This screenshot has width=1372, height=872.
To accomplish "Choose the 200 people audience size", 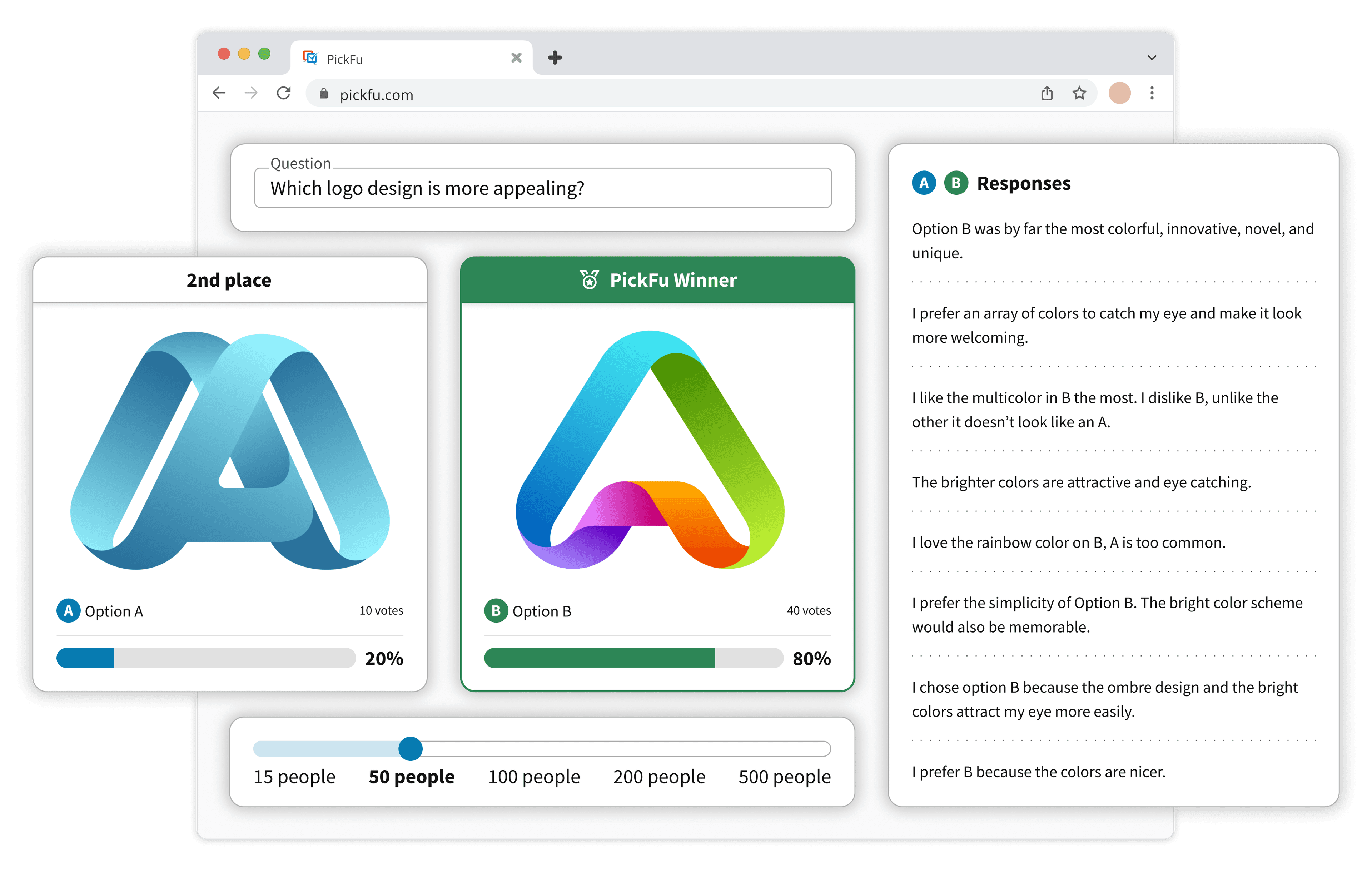I will pyautogui.click(x=659, y=777).
